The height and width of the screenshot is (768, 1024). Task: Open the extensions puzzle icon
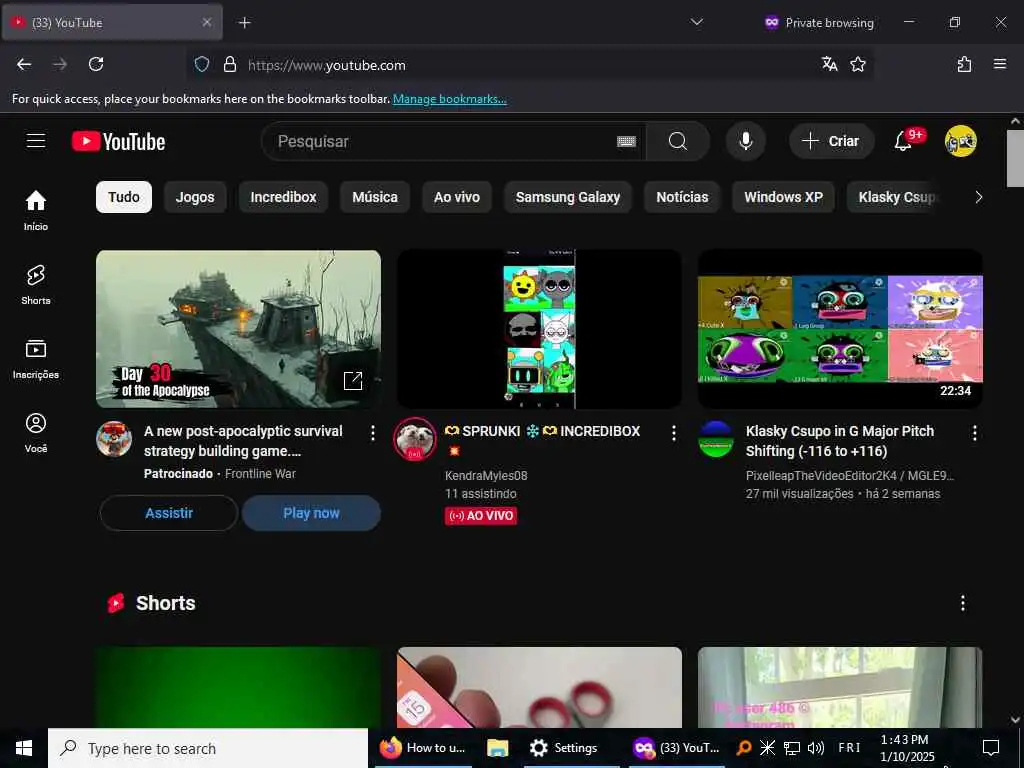point(964,64)
